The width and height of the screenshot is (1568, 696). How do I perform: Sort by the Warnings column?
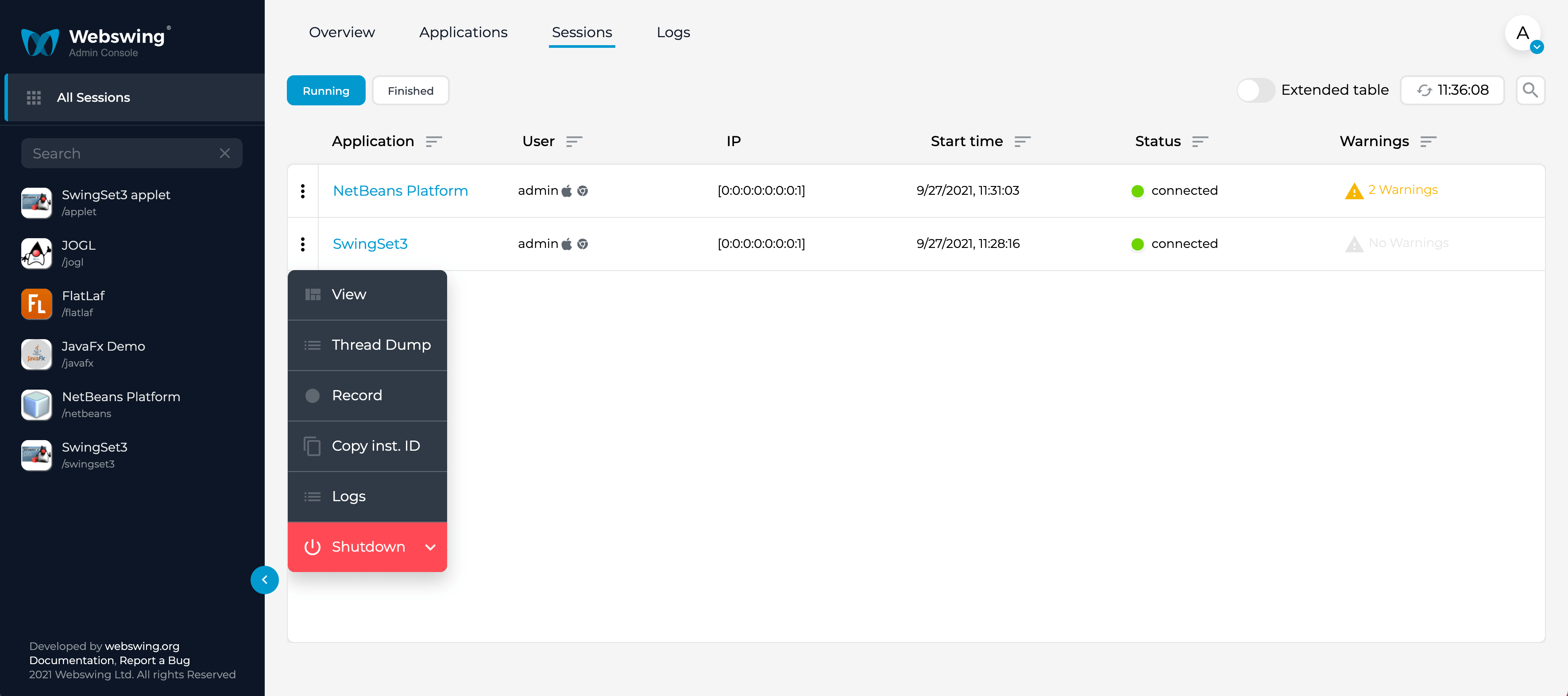(x=1429, y=141)
